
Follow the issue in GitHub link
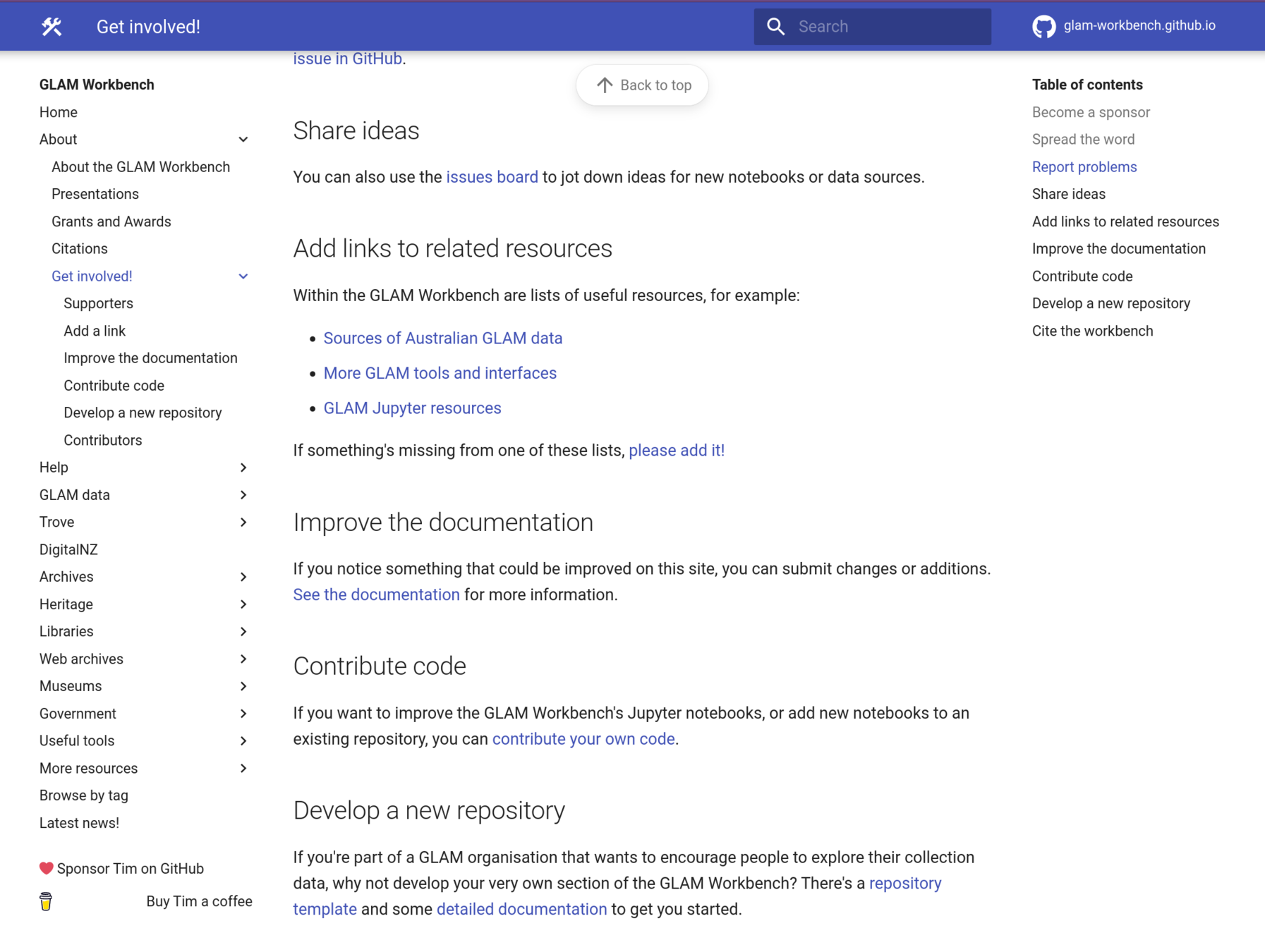point(347,59)
